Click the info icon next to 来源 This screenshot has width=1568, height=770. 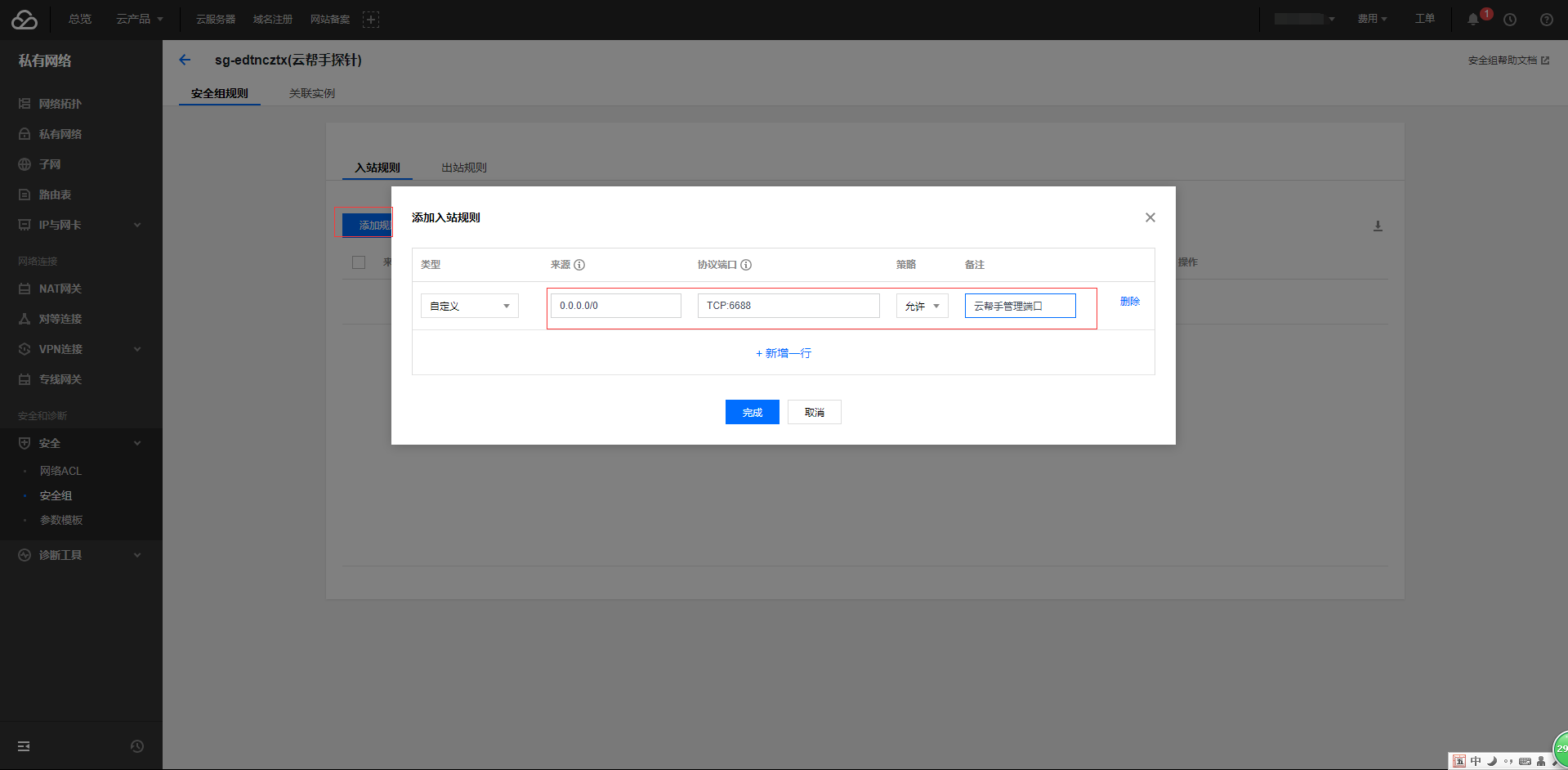579,265
